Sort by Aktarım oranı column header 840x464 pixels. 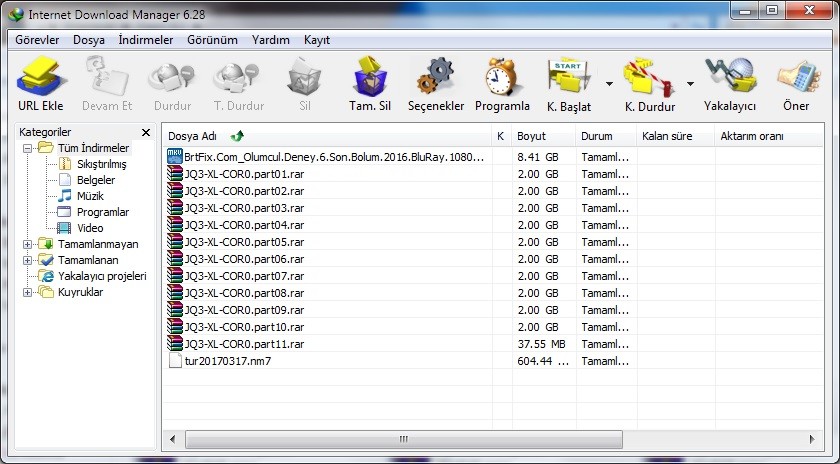tap(768, 136)
